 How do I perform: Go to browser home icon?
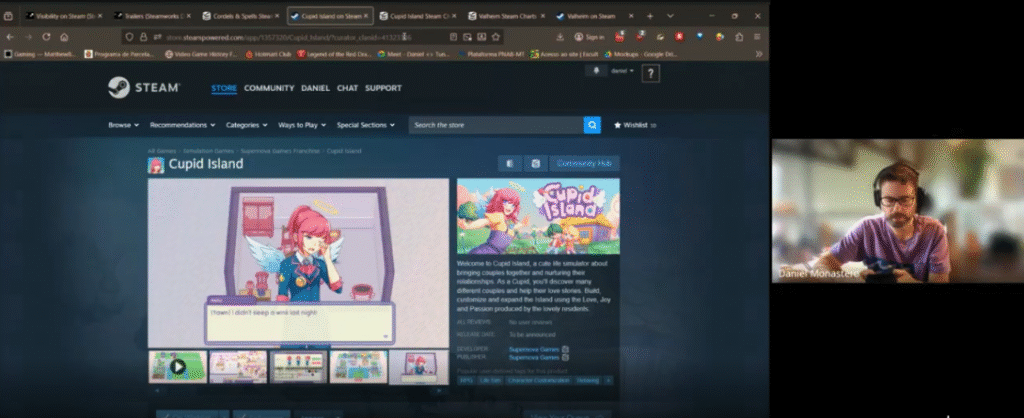pos(64,36)
